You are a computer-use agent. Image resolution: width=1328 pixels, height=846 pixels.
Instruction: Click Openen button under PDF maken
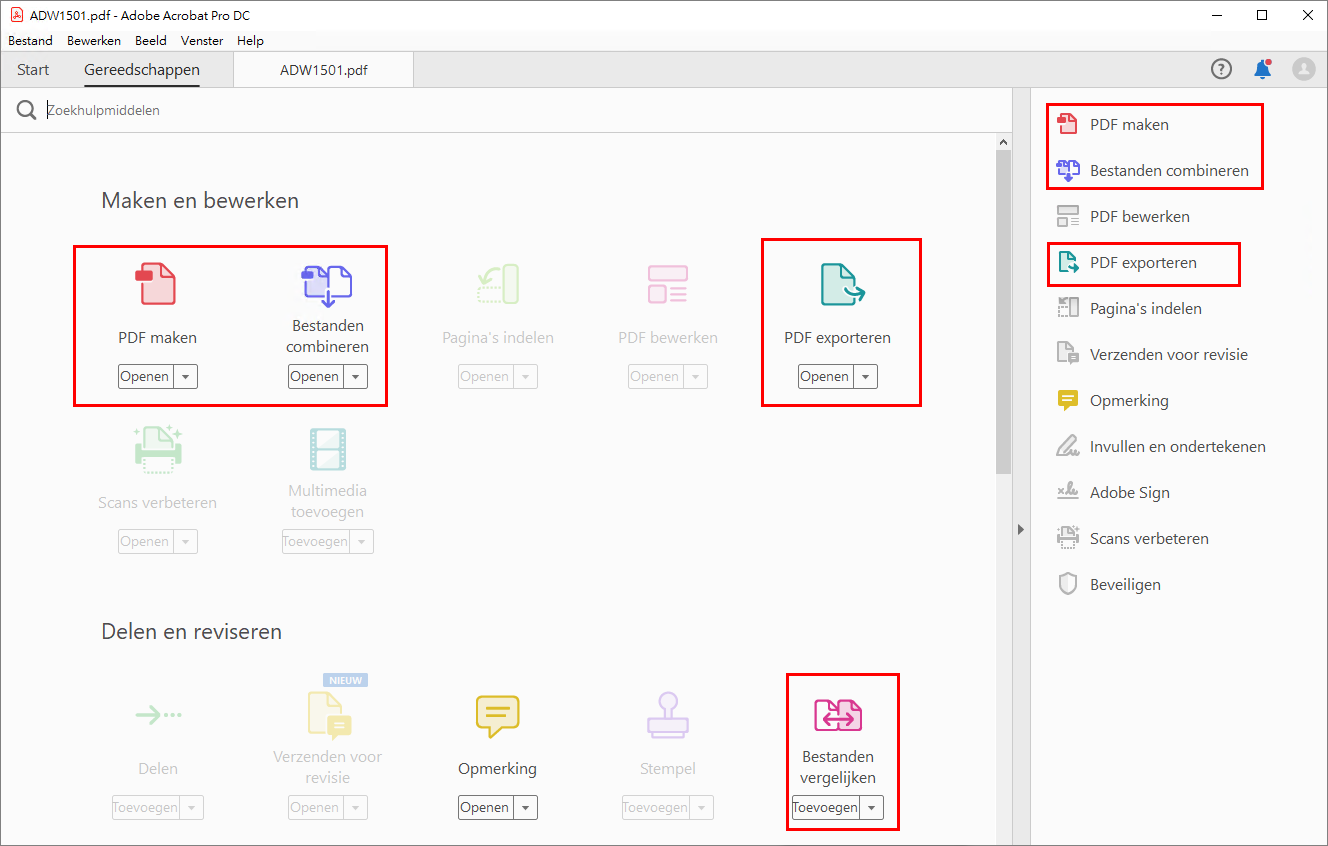pos(146,377)
